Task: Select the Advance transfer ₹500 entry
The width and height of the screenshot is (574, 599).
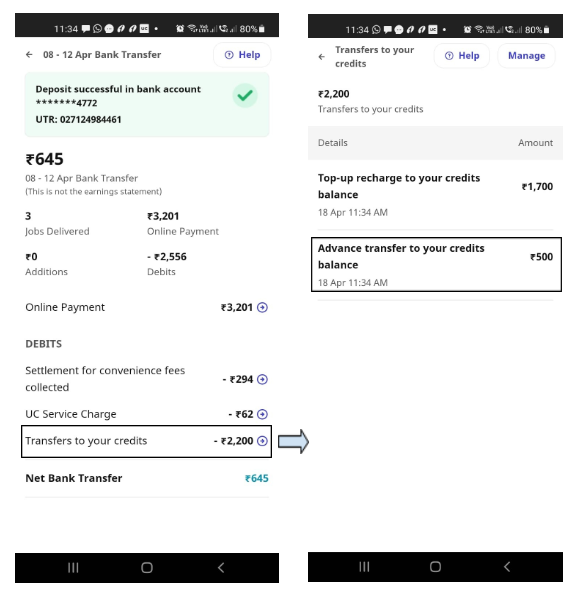Action: tap(436, 265)
